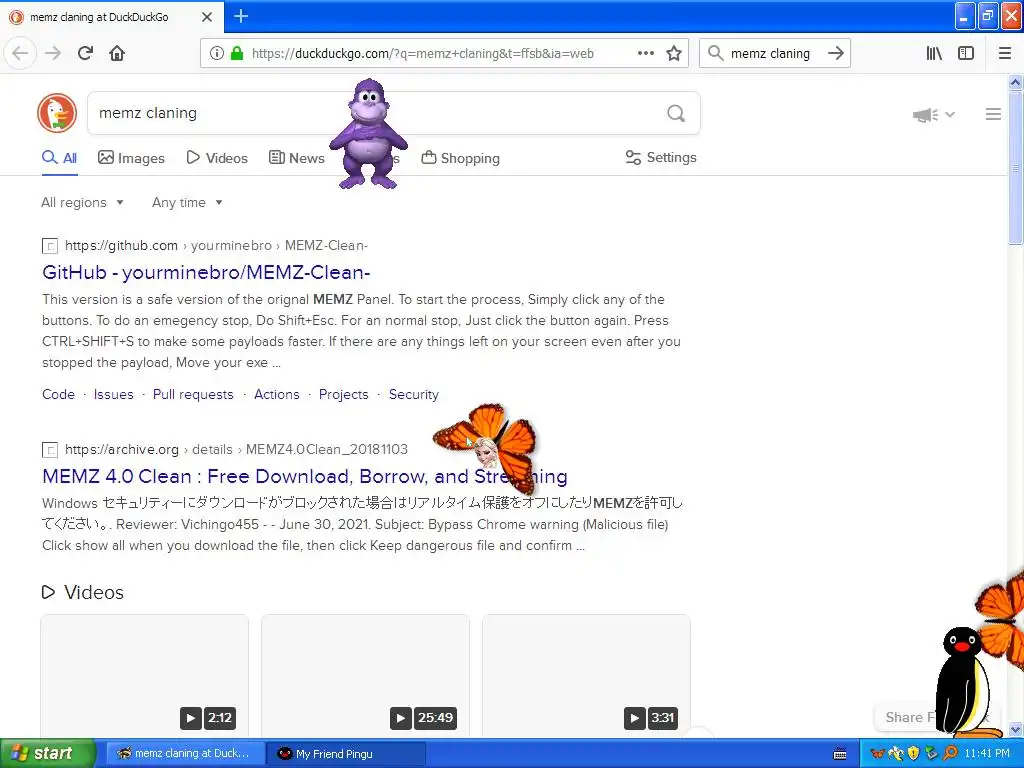Open the DuckDuckGo side menu icon
1024x768 pixels.
pos(993,114)
